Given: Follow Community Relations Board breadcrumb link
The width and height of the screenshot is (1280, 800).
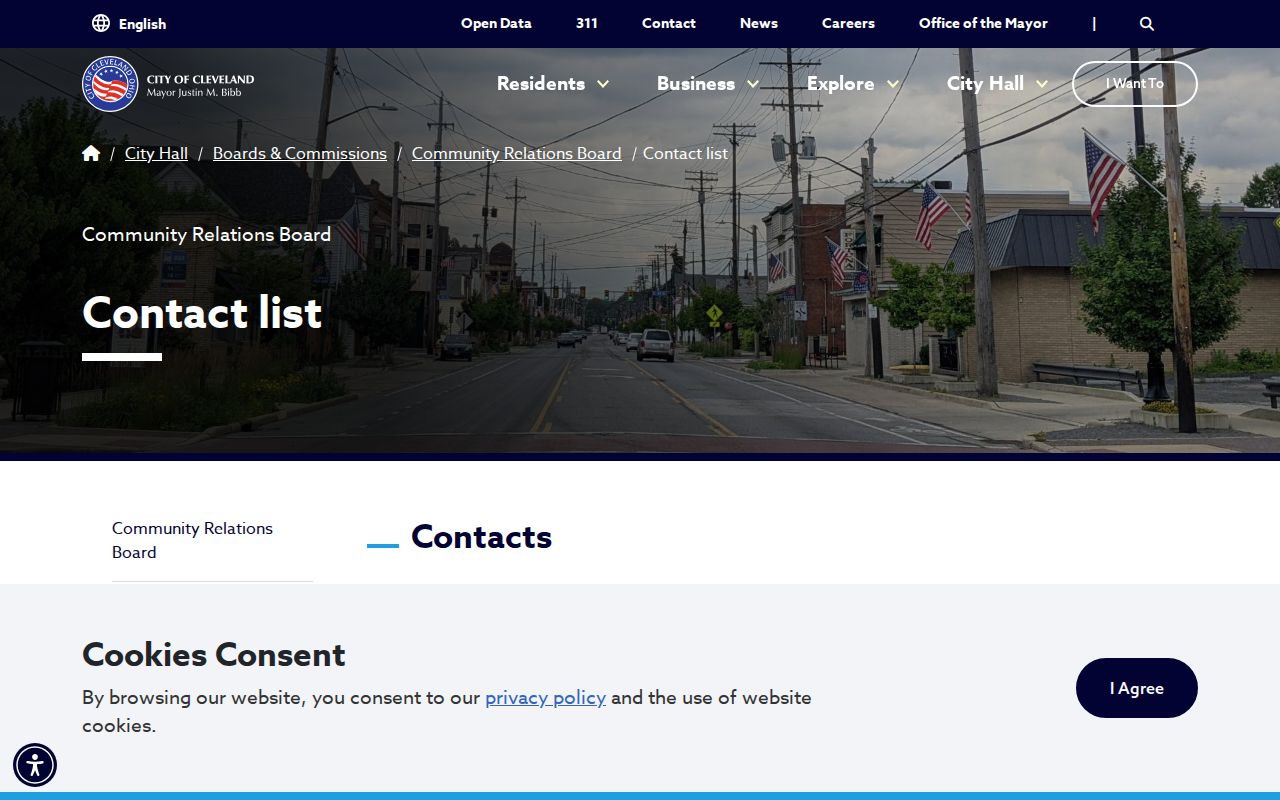Looking at the screenshot, I should [x=517, y=153].
